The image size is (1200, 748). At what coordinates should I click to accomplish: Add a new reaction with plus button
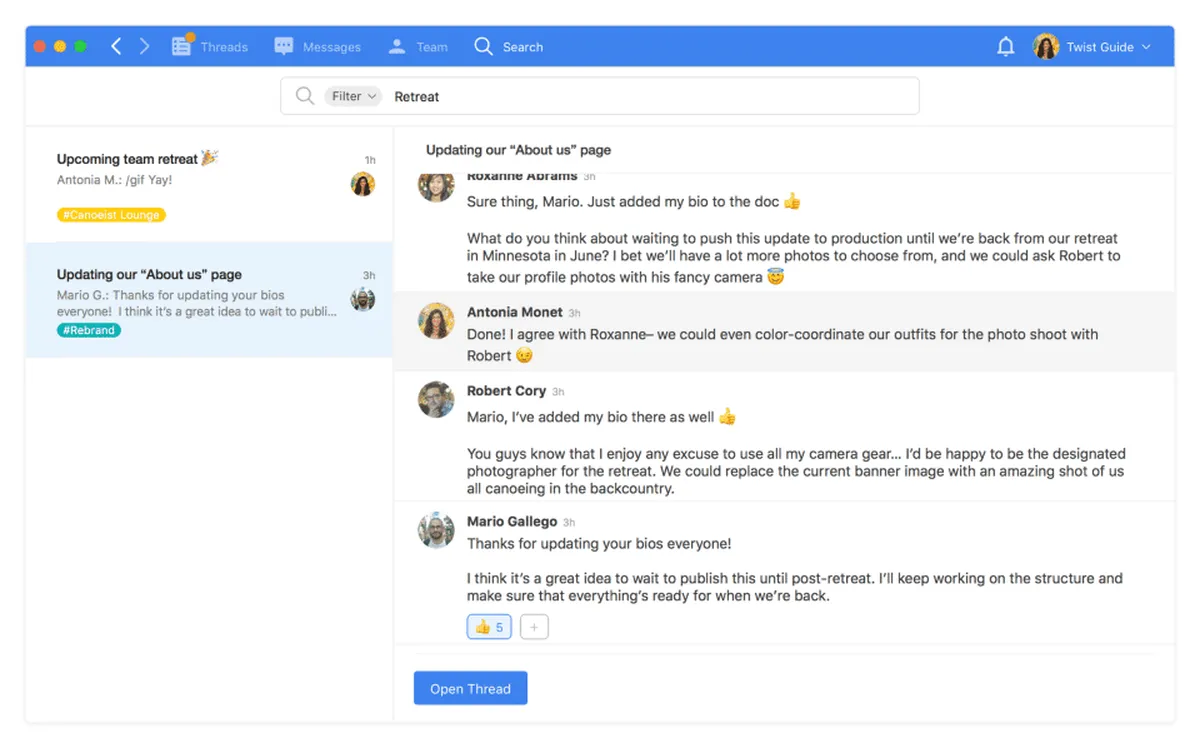pyautogui.click(x=534, y=627)
